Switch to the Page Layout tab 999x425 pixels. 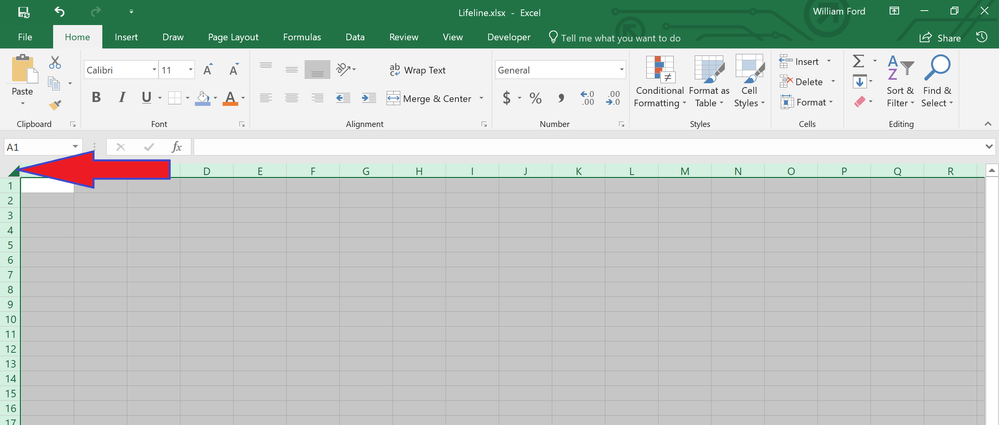pyautogui.click(x=233, y=38)
